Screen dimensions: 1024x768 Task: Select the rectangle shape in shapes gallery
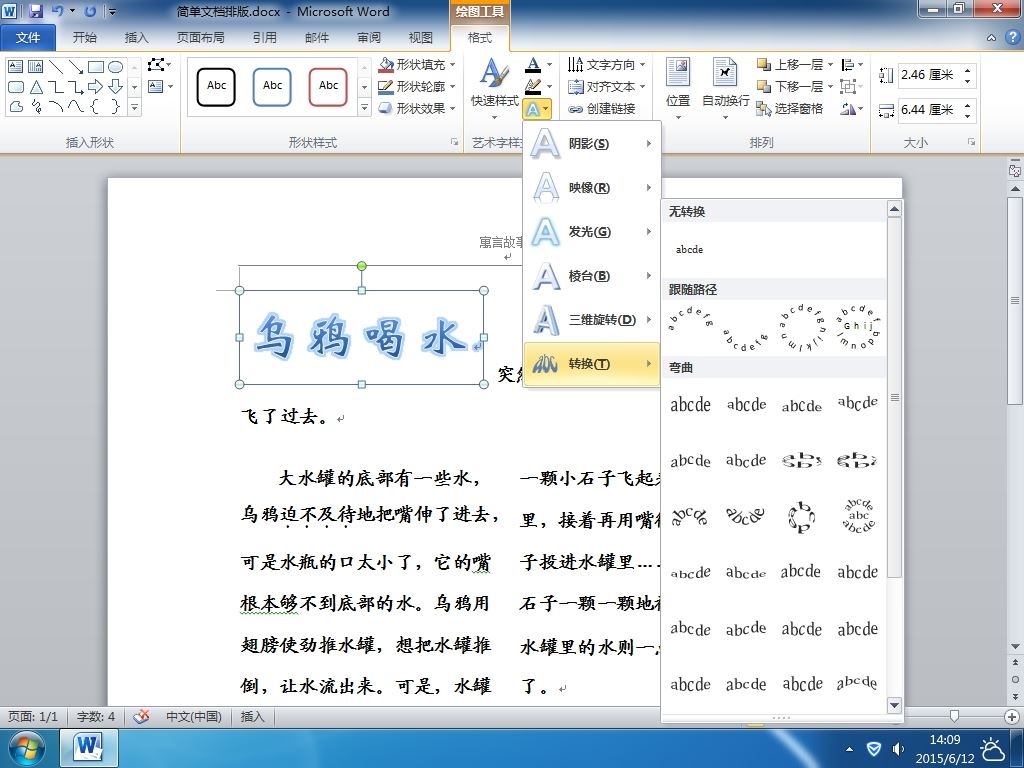pos(96,67)
